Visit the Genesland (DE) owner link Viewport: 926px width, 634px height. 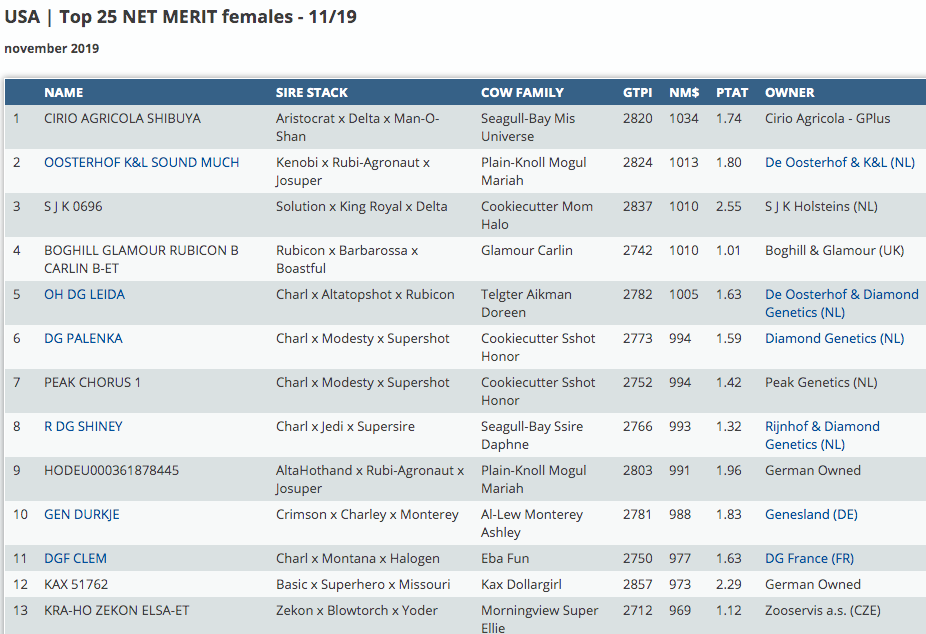[811, 514]
